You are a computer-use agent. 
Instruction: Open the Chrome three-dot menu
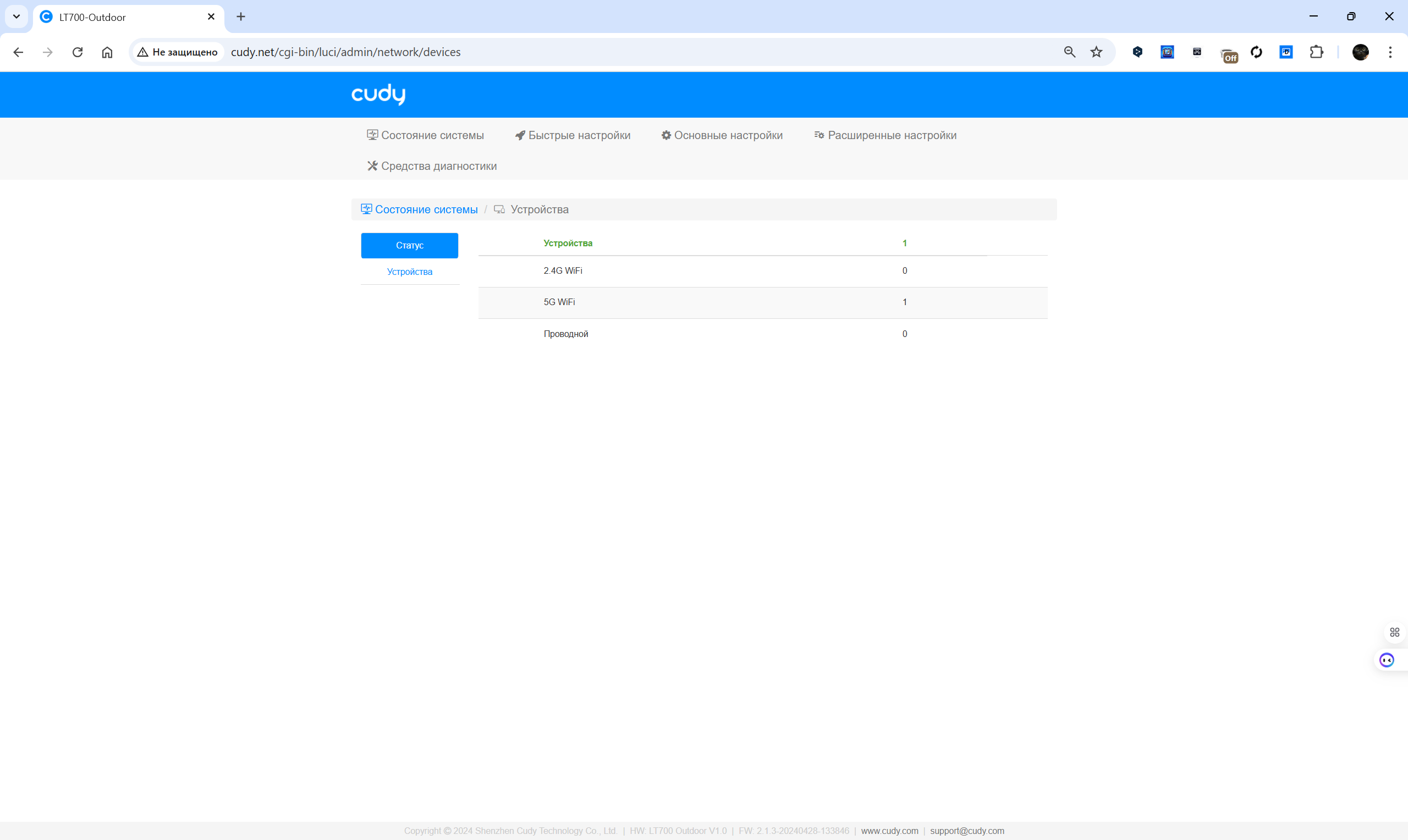[x=1390, y=52]
